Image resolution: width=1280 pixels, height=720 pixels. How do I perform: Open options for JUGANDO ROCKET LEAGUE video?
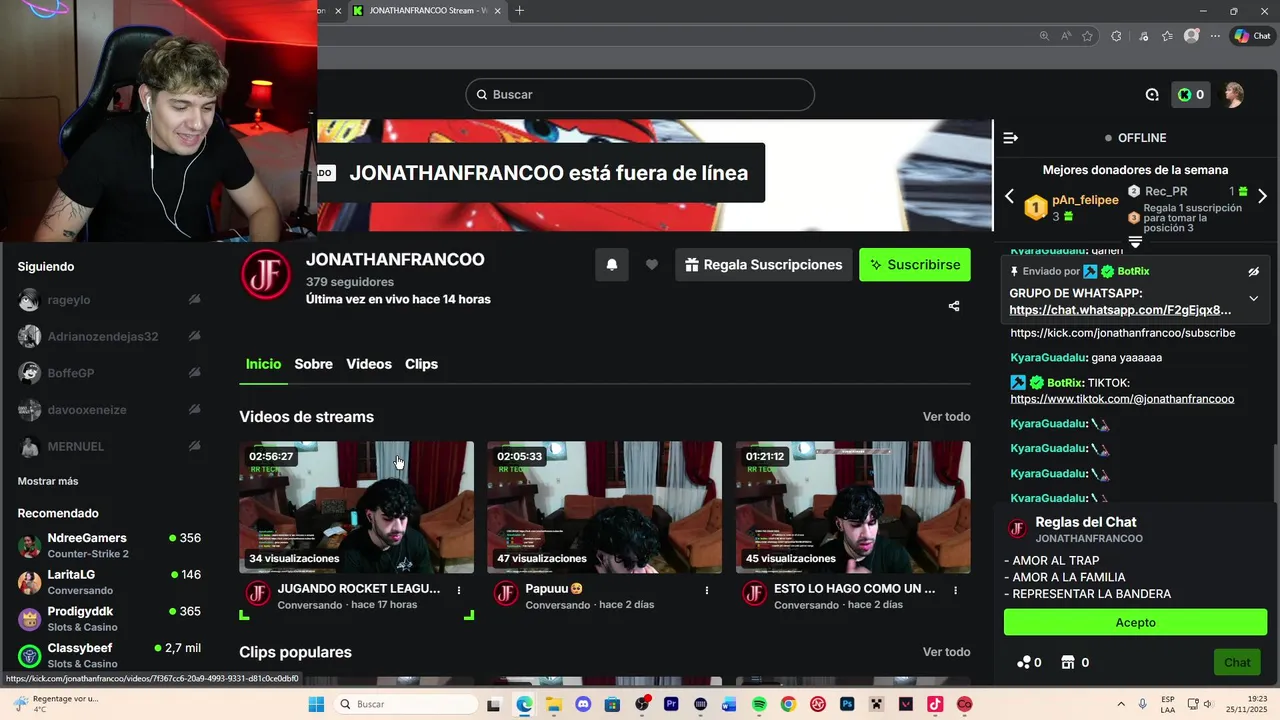pos(459,590)
